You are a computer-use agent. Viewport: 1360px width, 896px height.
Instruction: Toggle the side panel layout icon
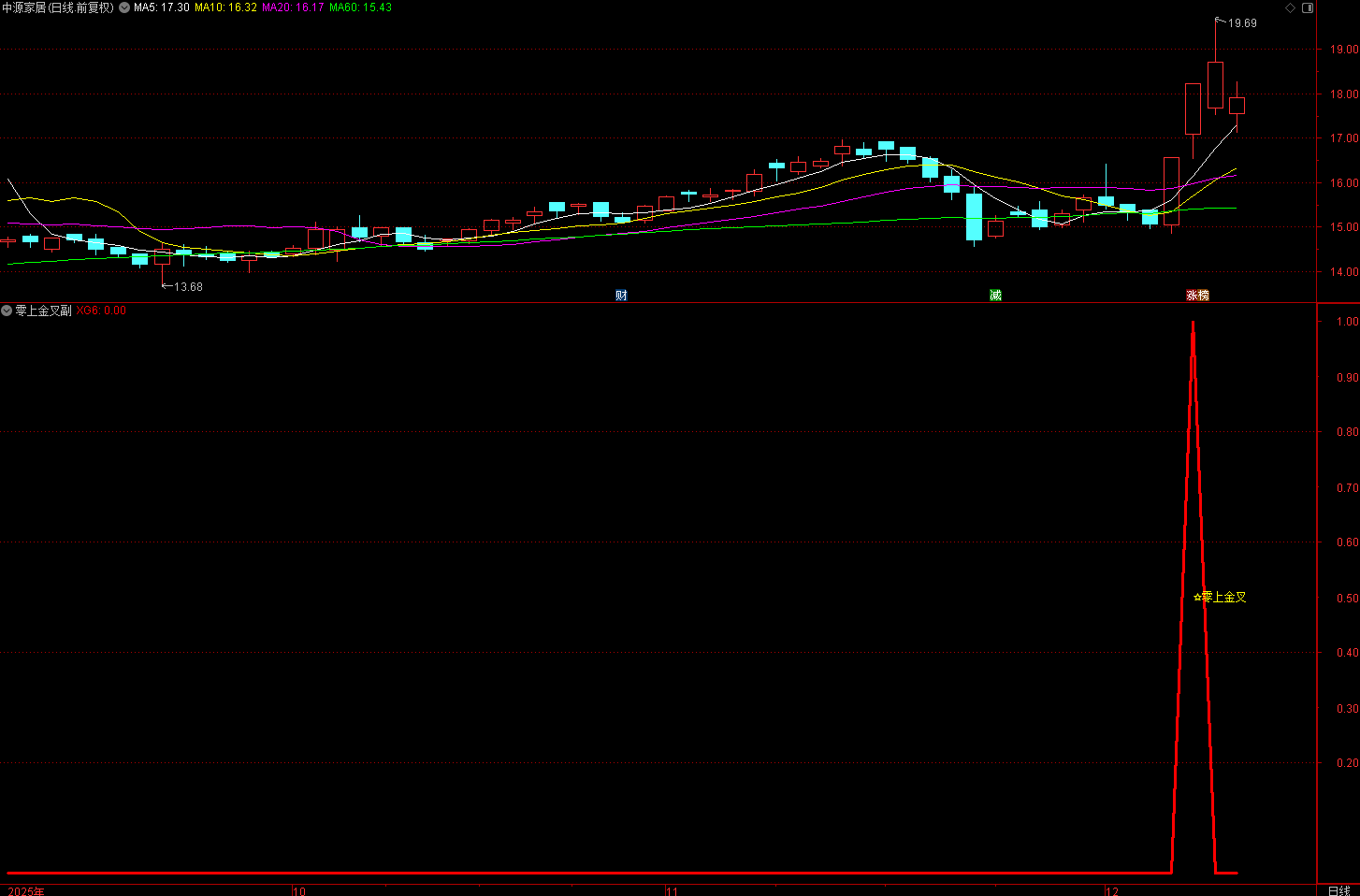[1308, 7]
